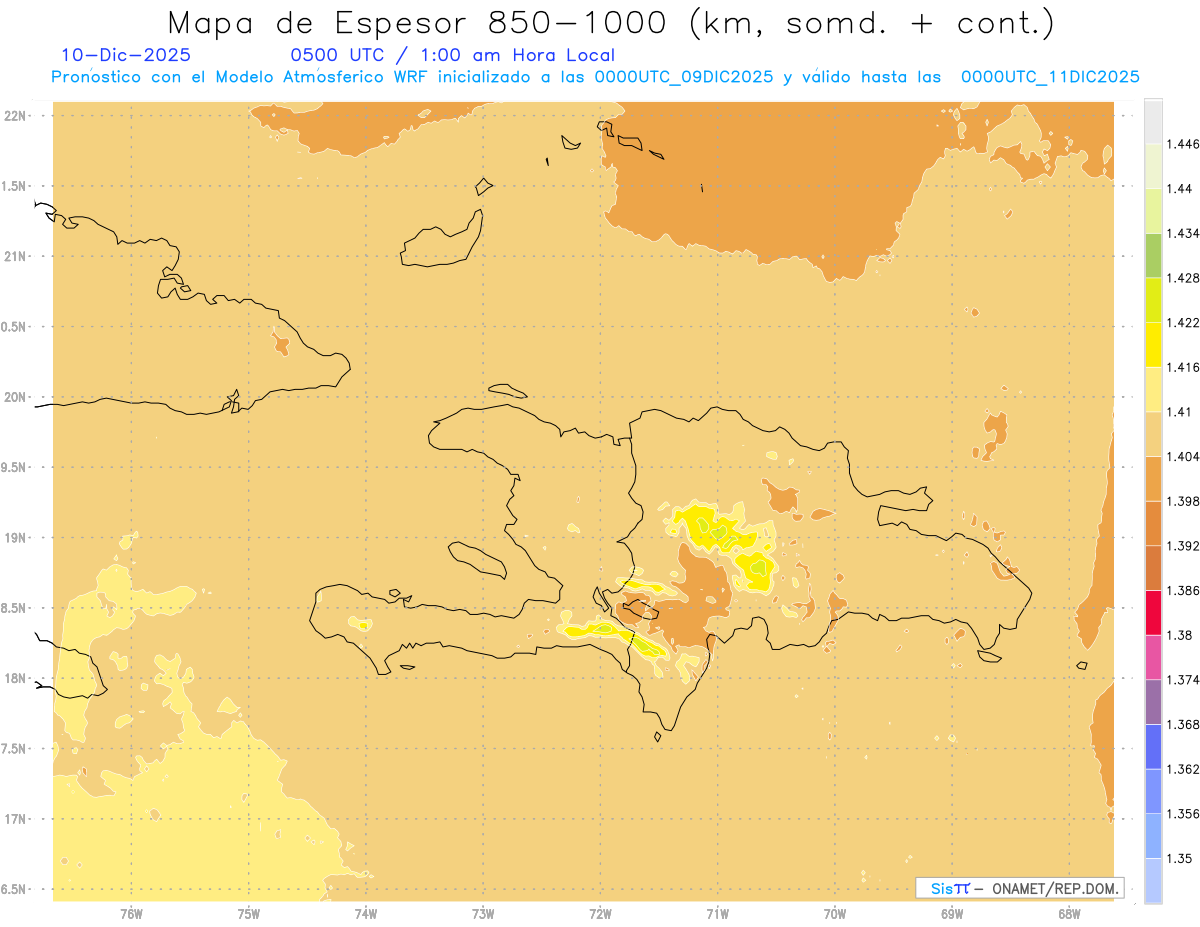Click the gray swatch above the 1.446 label
This screenshot has width=1200, height=927.
click(x=1153, y=121)
